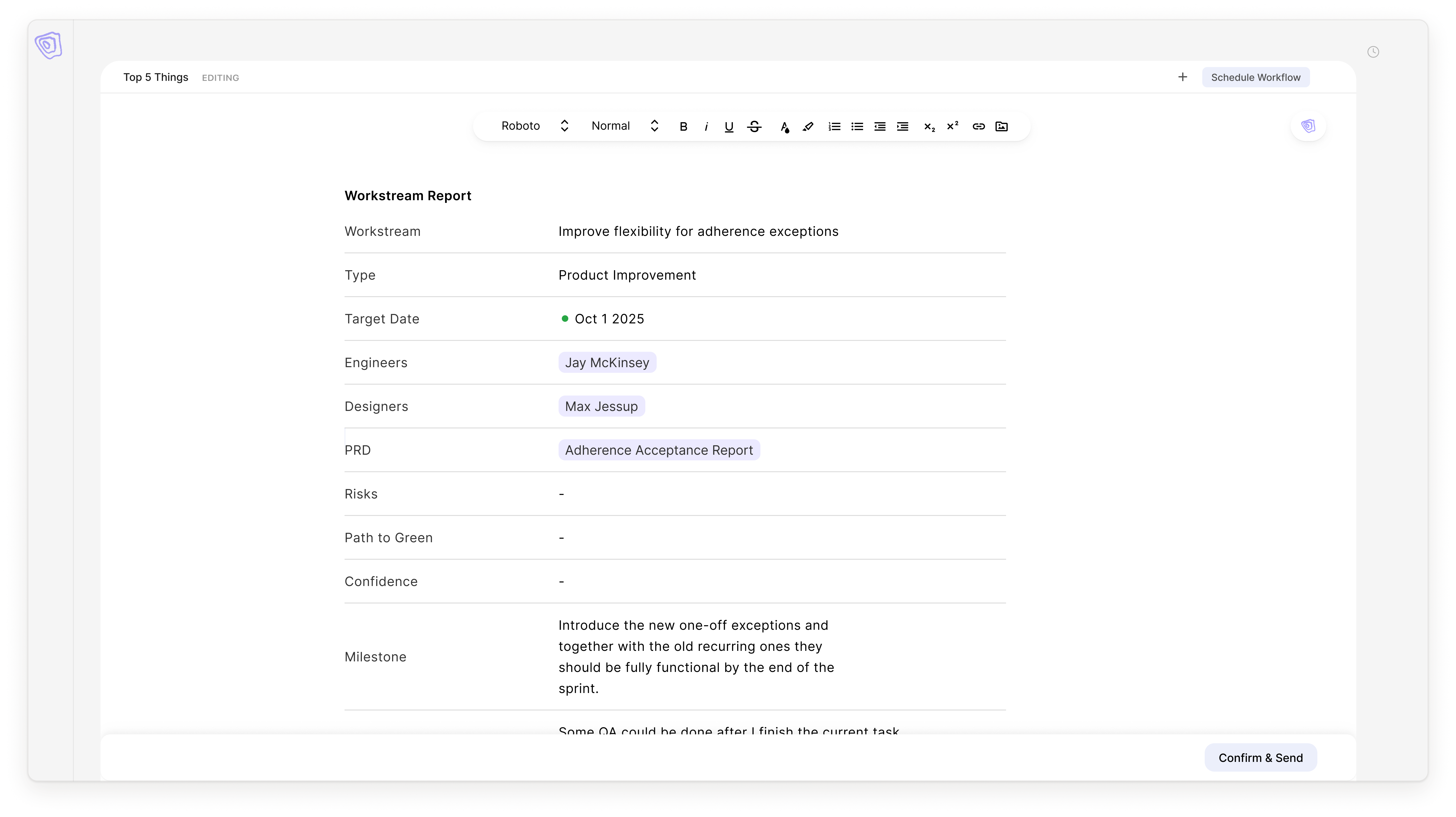Click the empty Confidence value field
The width and height of the screenshot is (1456, 817).
[561, 581]
